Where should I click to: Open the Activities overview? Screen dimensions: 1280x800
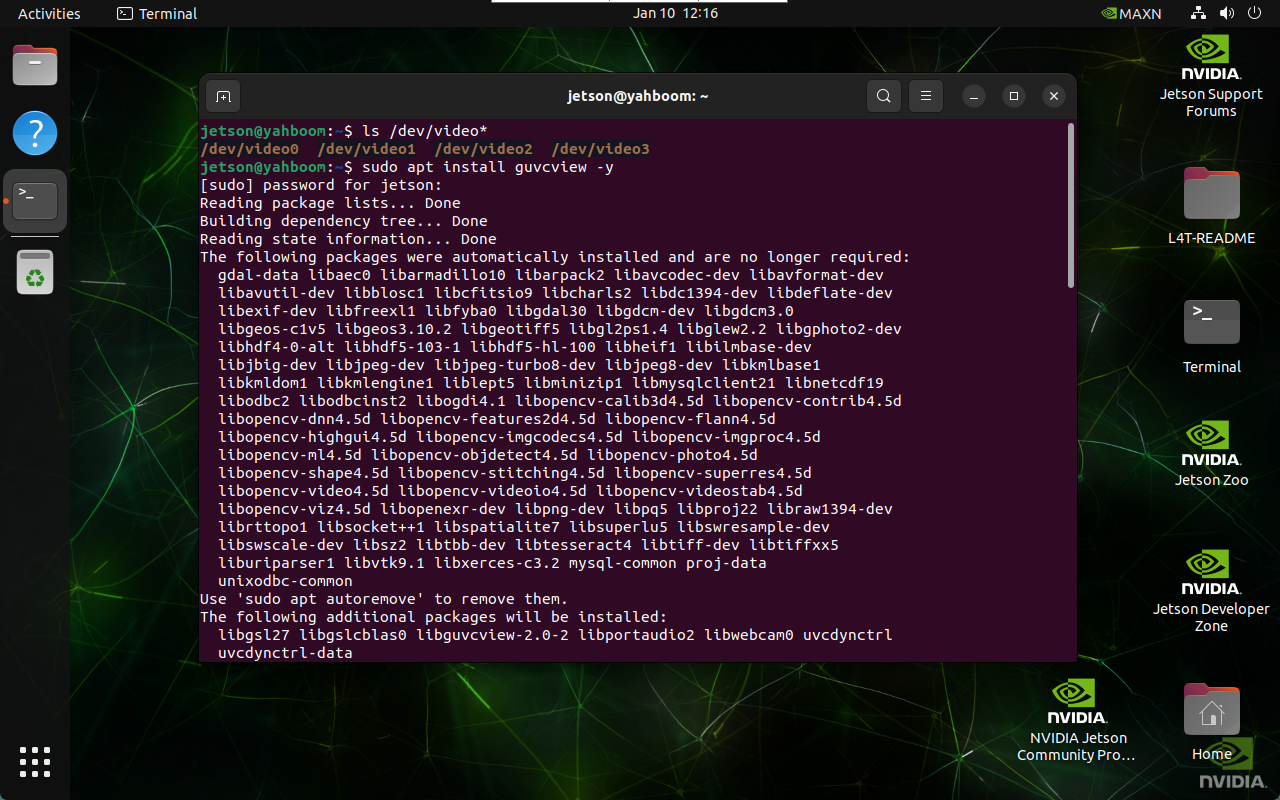pyautogui.click(x=49, y=13)
